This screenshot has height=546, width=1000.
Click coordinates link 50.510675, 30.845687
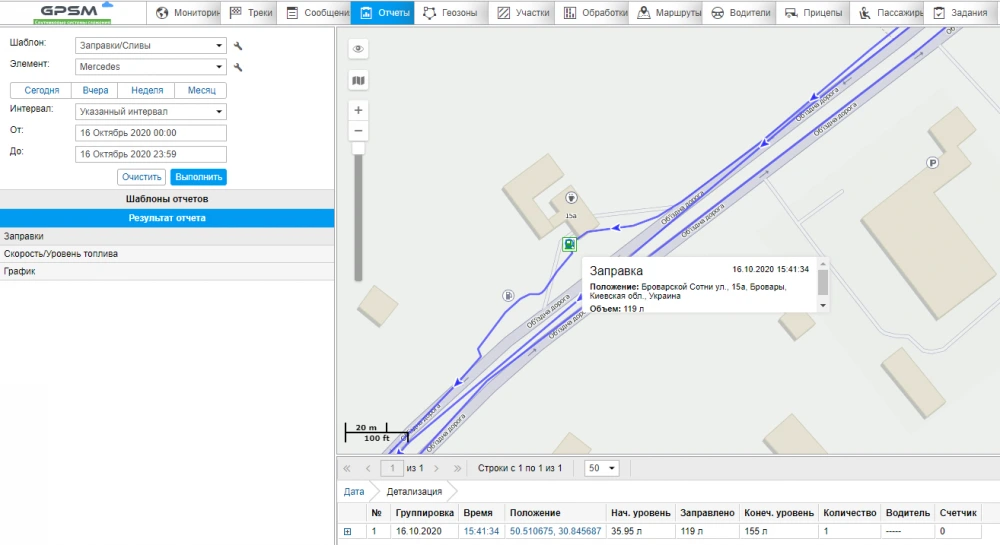(555, 531)
